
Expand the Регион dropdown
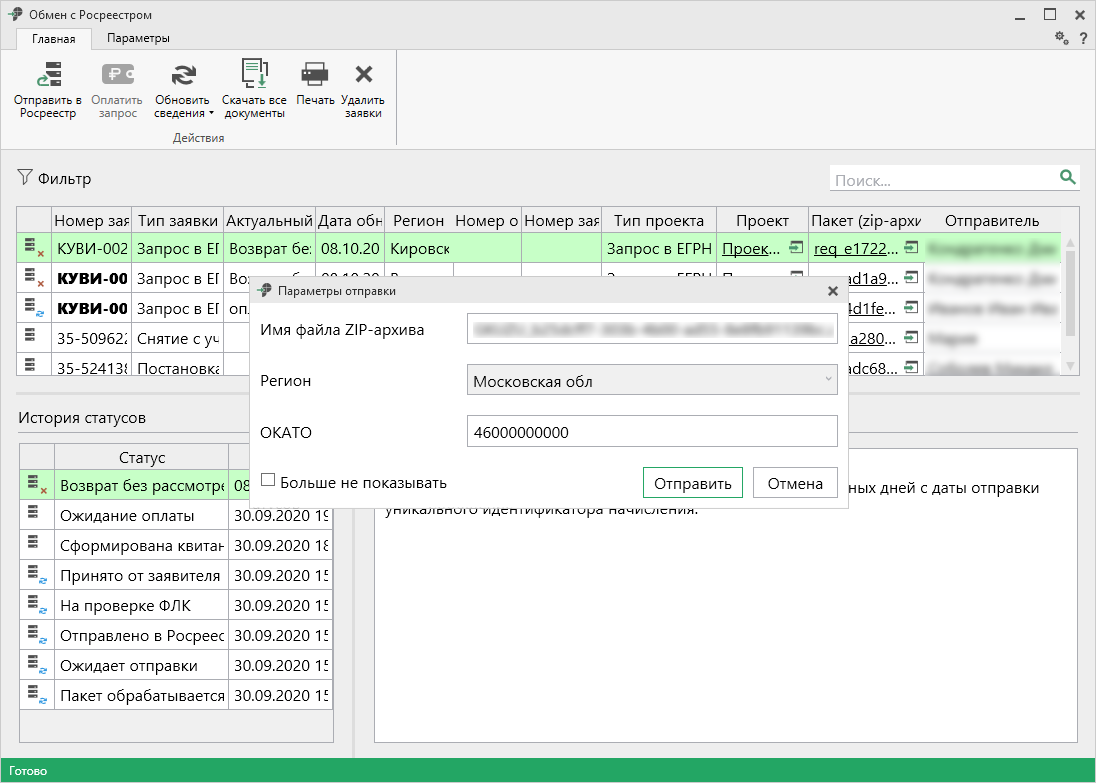(x=827, y=380)
